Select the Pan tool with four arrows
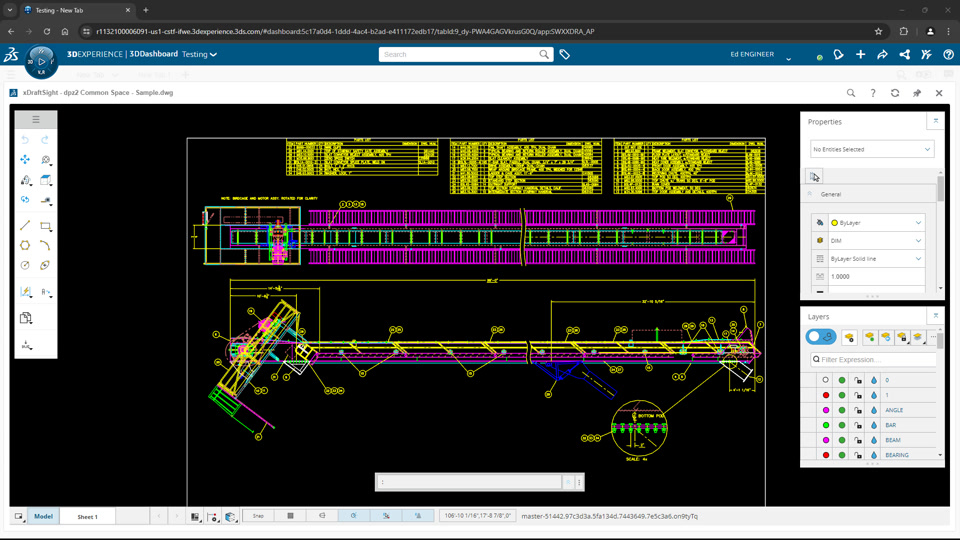The height and width of the screenshot is (540, 960). (x=25, y=159)
